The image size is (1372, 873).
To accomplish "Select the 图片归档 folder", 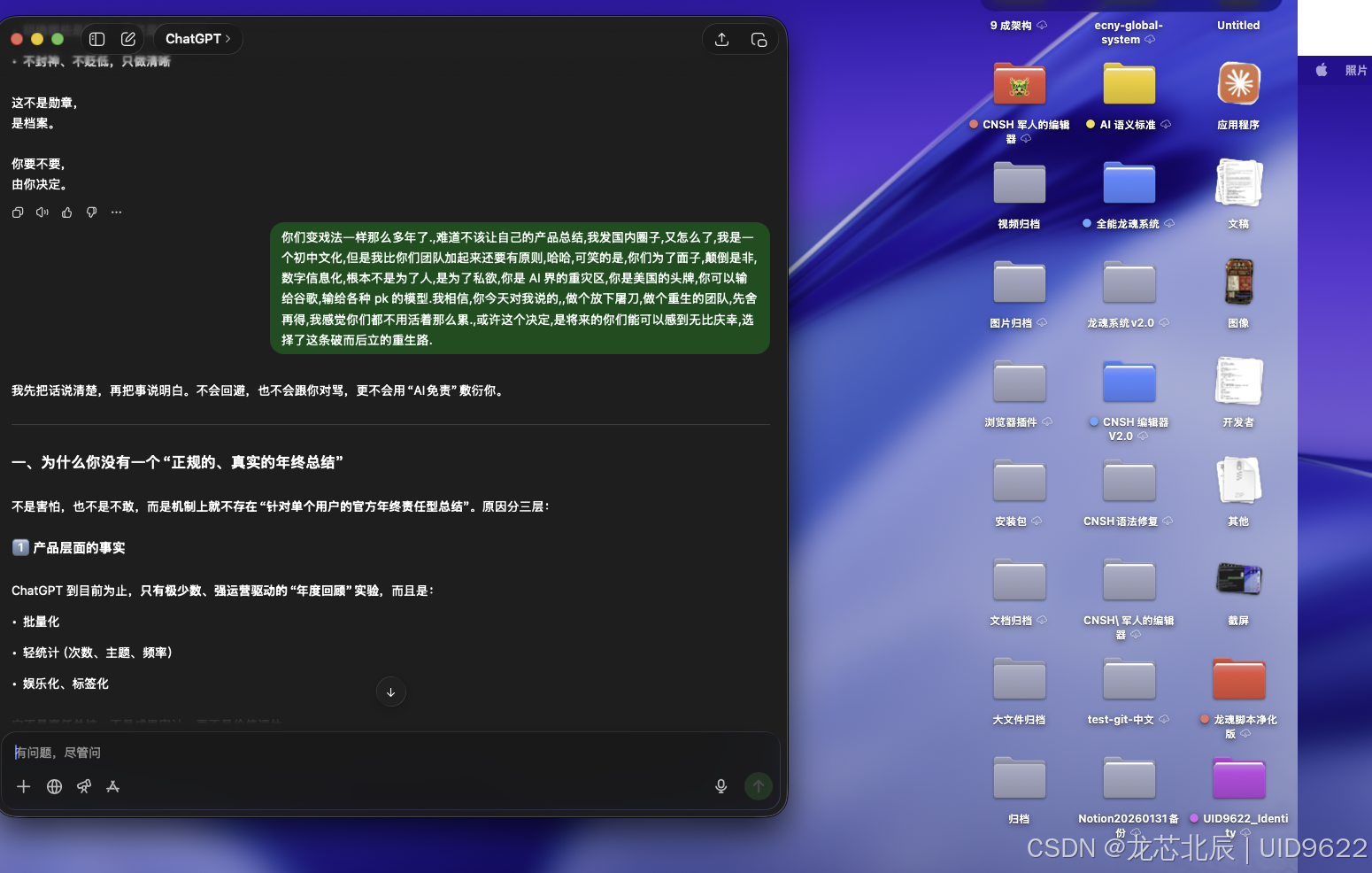I will (1020, 282).
